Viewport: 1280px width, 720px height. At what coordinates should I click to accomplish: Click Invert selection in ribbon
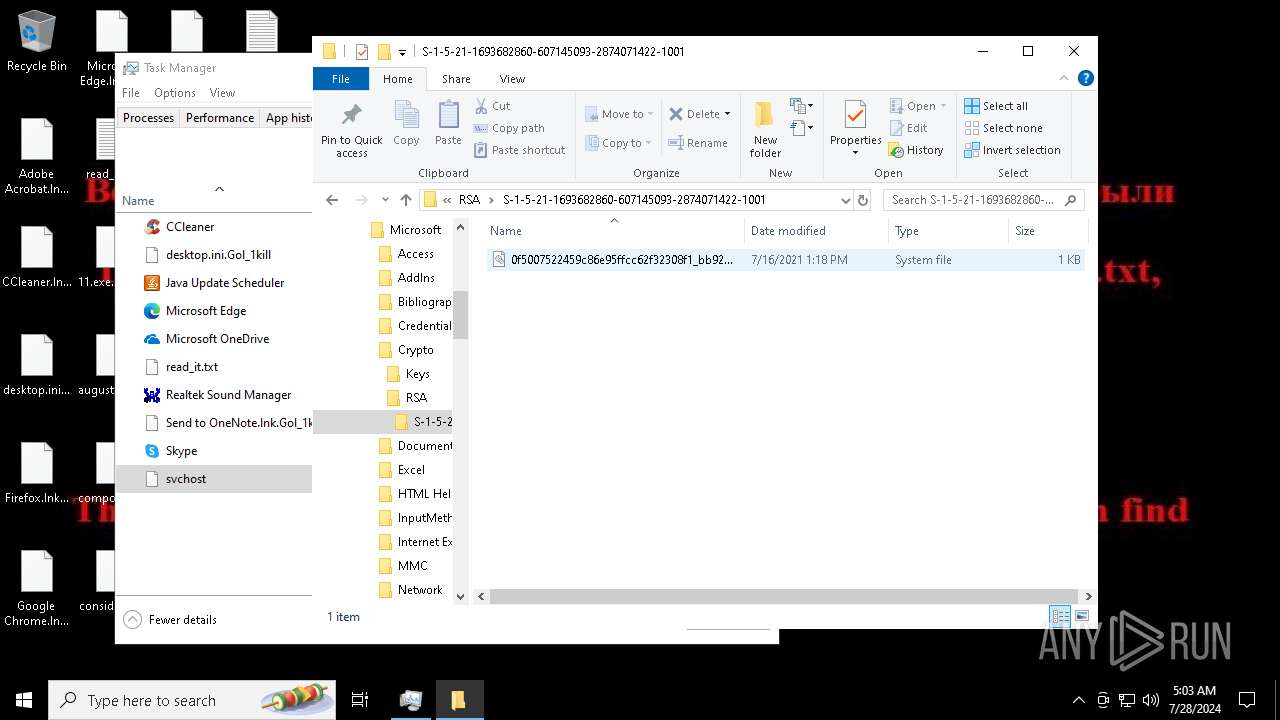1012,150
